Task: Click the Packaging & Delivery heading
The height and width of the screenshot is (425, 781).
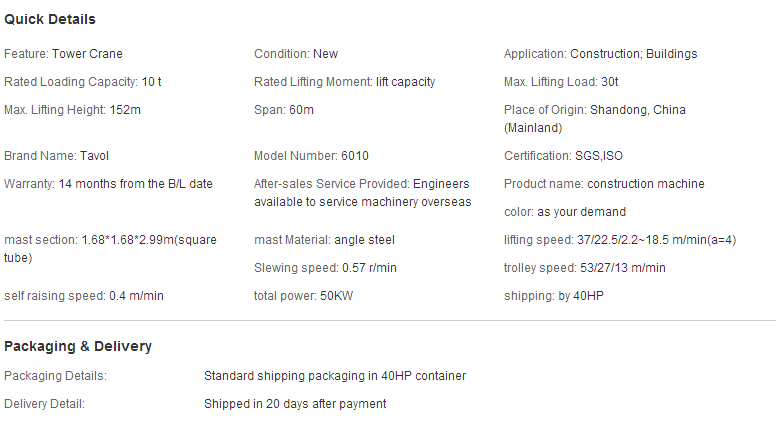Action: (78, 346)
